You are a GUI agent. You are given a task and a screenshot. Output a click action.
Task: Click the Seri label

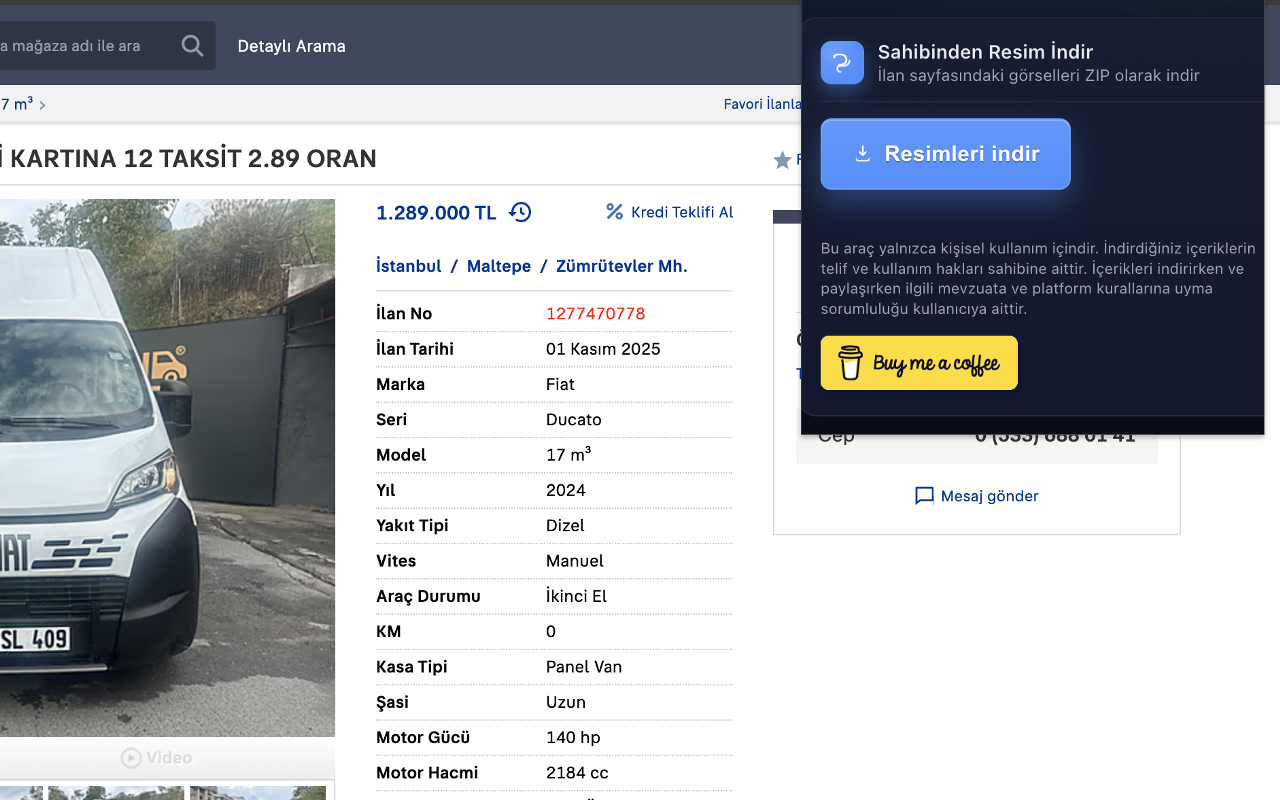coord(391,420)
